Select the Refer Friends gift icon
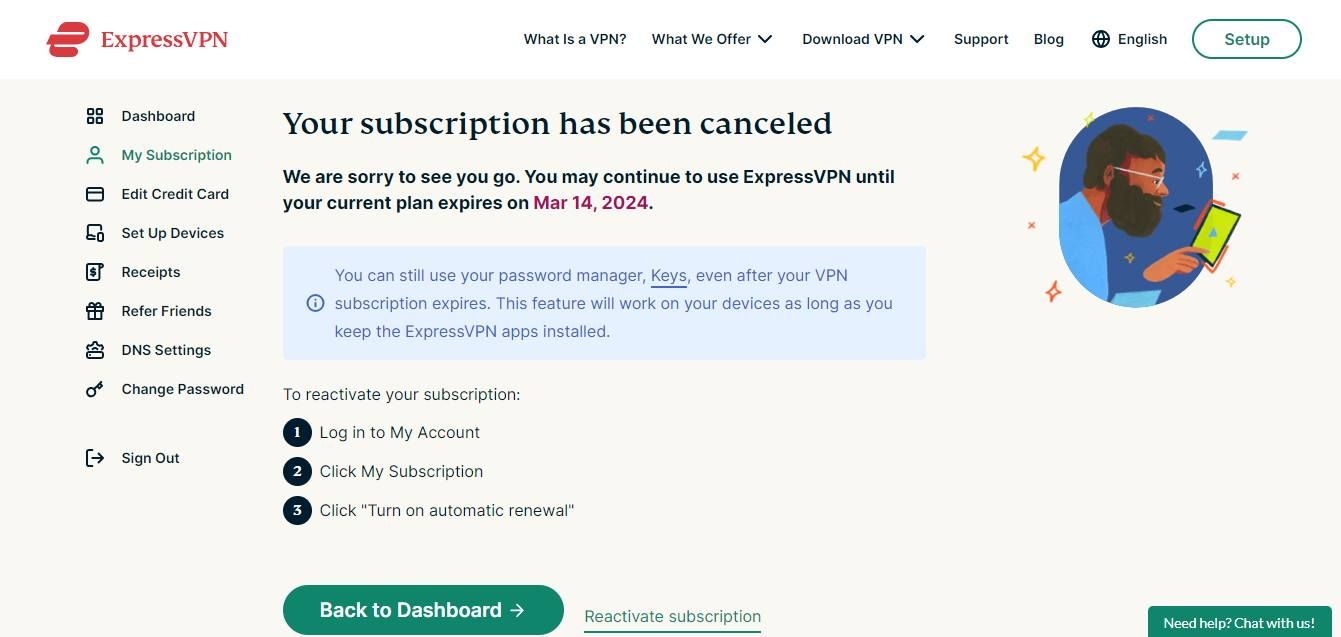The width and height of the screenshot is (1341, 637). tap(94, 310)
